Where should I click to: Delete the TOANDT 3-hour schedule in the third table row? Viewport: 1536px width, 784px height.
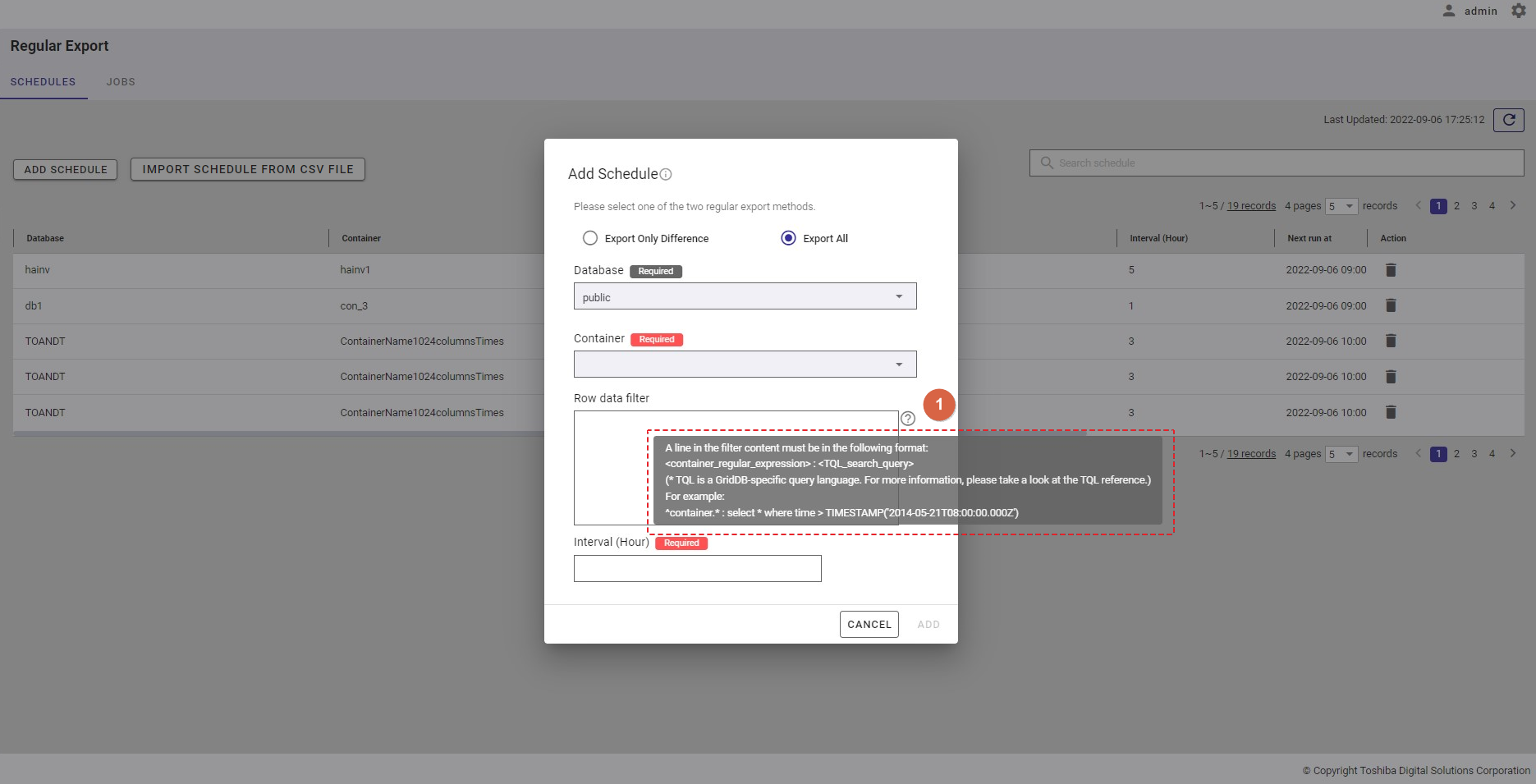pos(1391,341)
